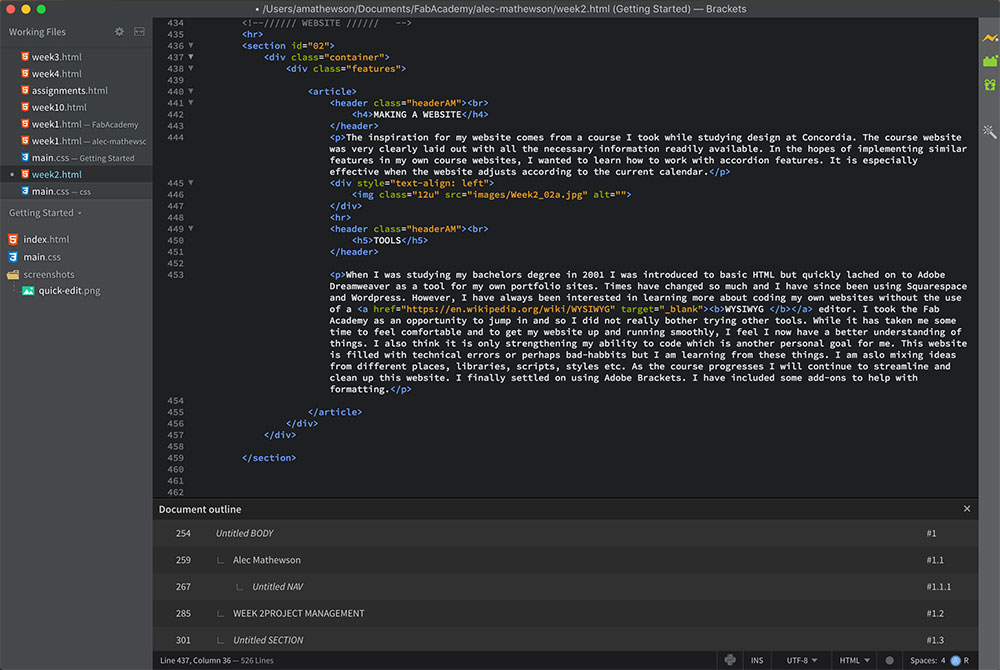Click the Python icon in status bar

(730, 660)
